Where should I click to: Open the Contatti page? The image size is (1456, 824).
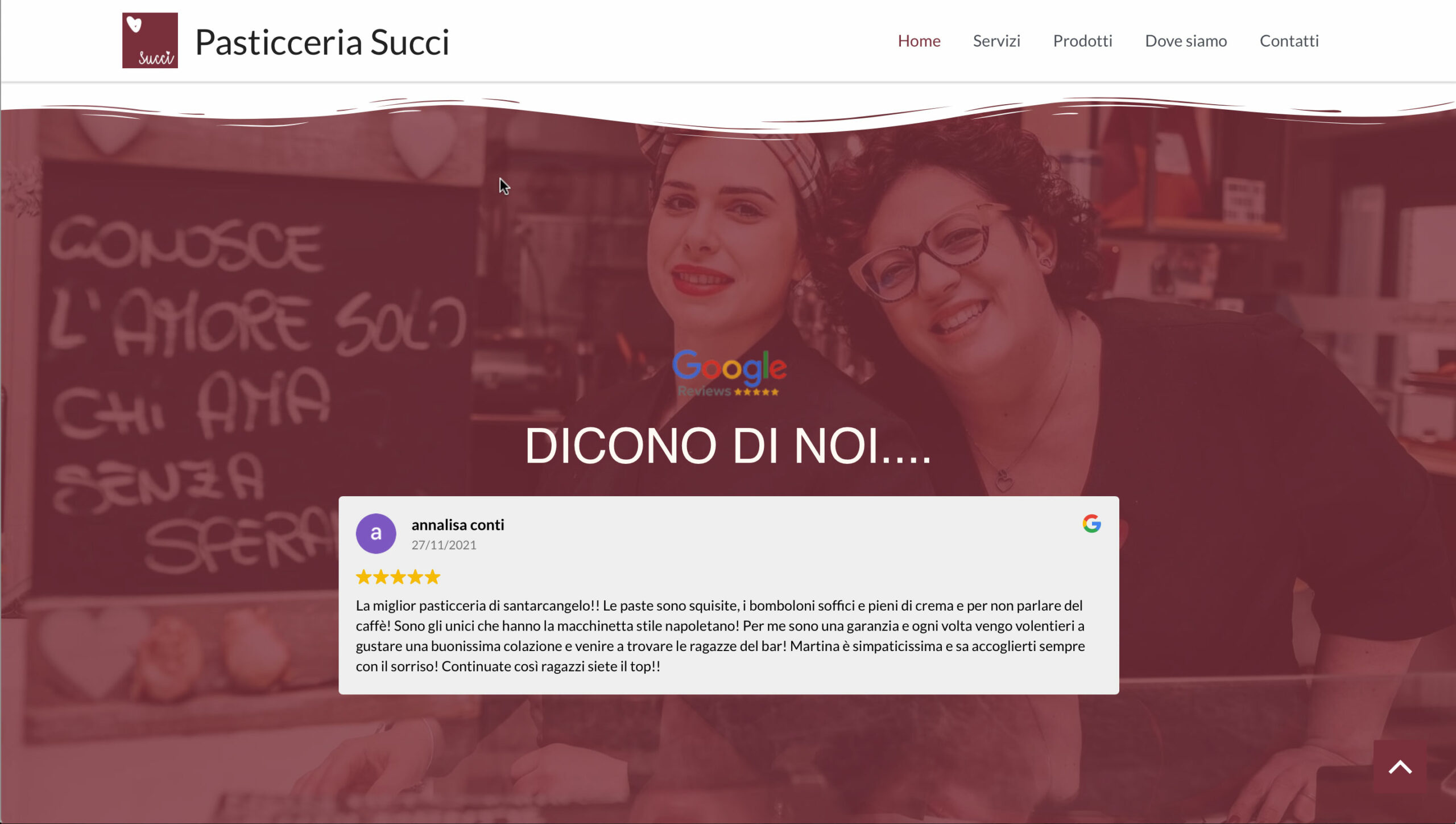(x=1289, y=41)
